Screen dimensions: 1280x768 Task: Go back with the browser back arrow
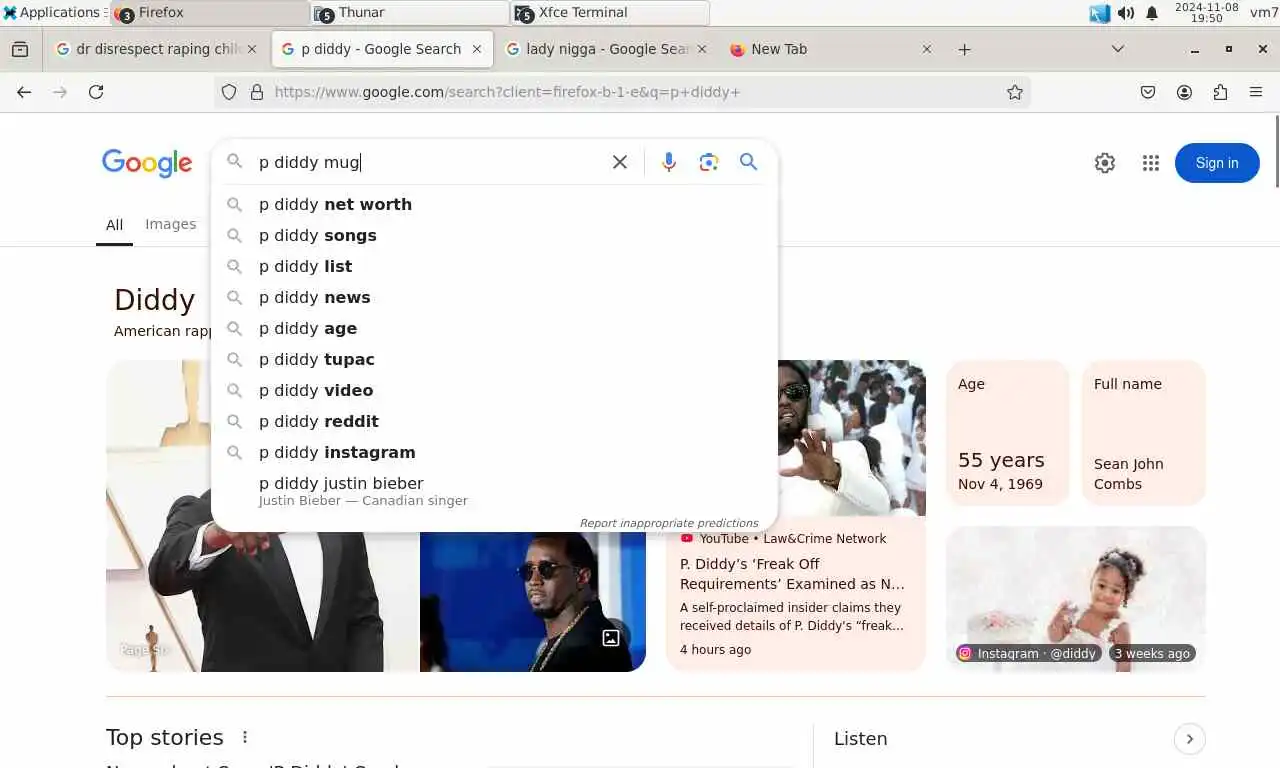coord(24,92)
